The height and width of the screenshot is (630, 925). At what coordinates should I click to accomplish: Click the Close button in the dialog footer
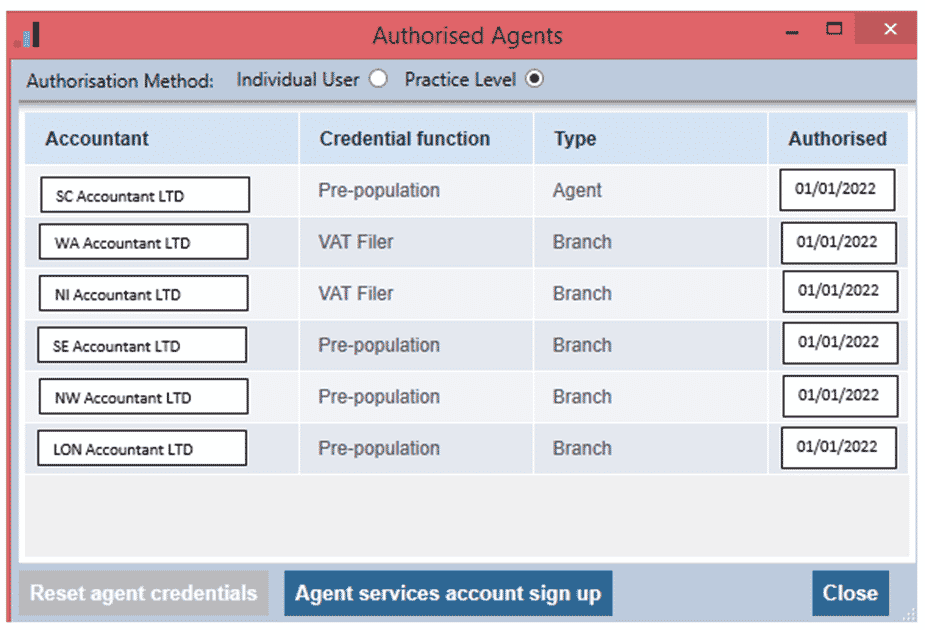click(x=850, y=593)
